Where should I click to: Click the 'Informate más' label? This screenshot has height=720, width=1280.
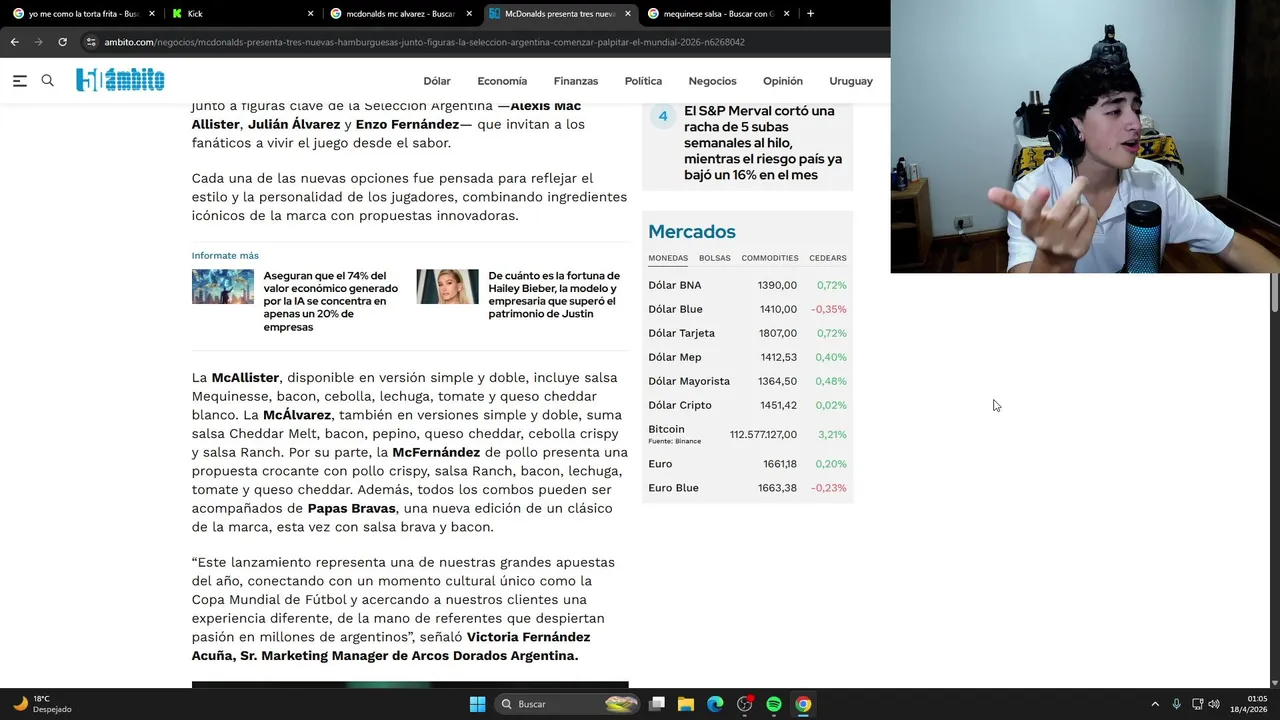click(x=225, y=255)
